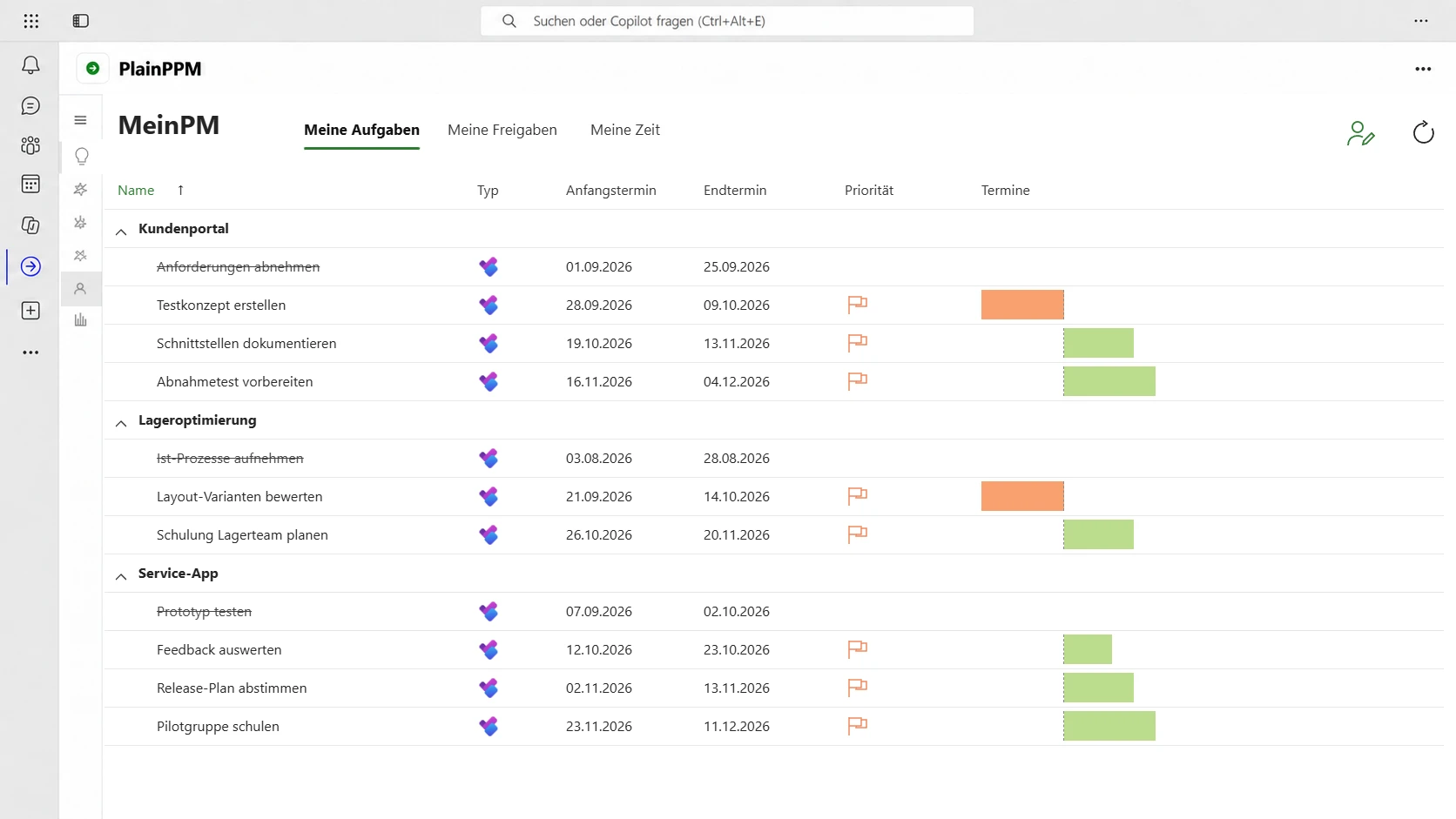The width and height of the screenshot is (1456, 819).
Task: Open the app launcher grid icon
Action: [31, 21]
